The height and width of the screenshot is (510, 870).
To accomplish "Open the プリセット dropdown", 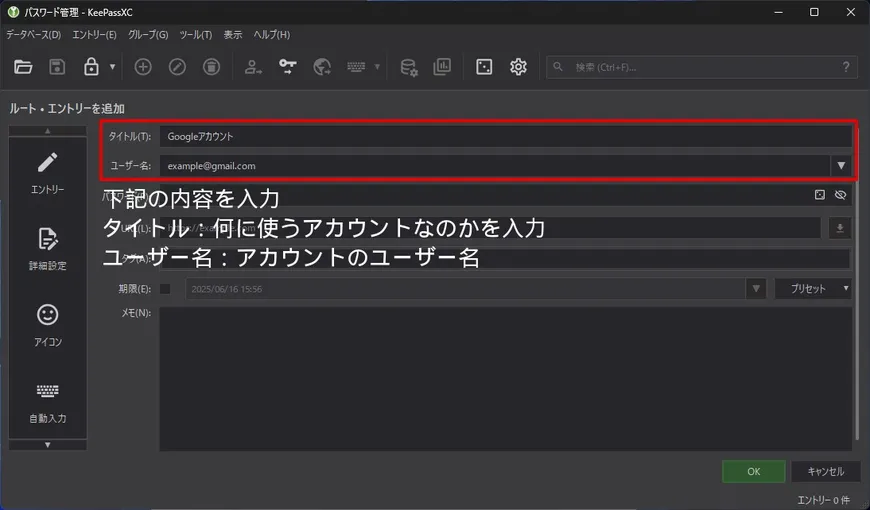I will 813,289.
